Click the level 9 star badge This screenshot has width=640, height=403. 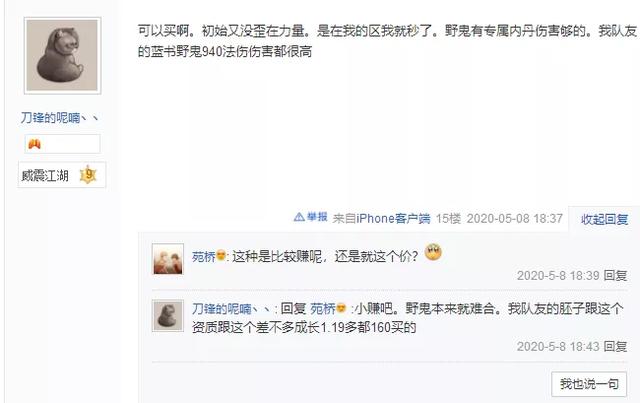[x=88, y=175]
